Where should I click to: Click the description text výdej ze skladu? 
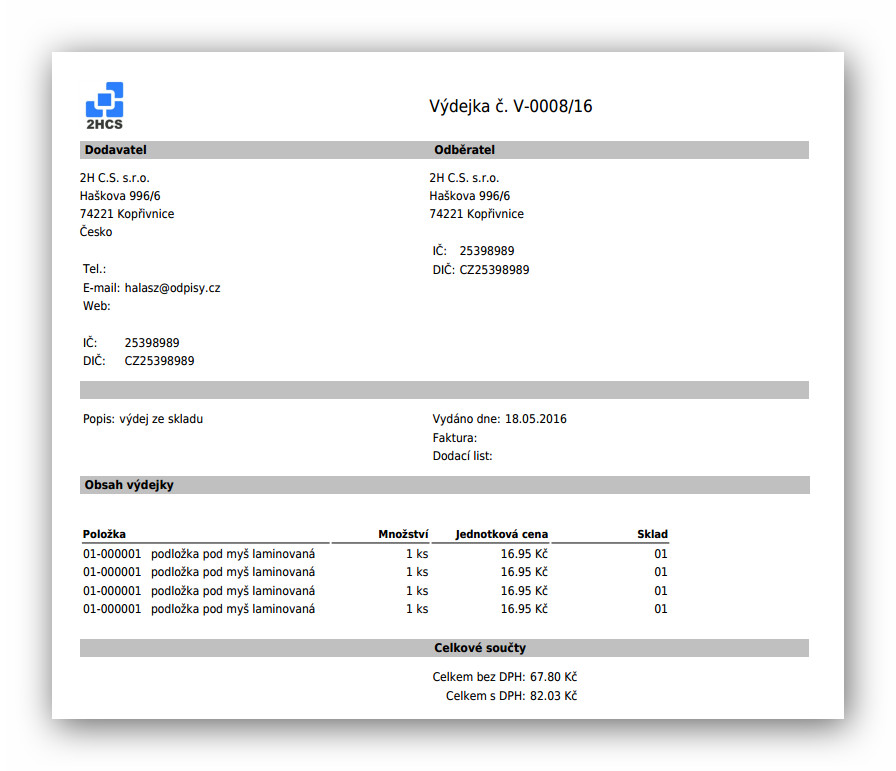(x=161, y=419)
